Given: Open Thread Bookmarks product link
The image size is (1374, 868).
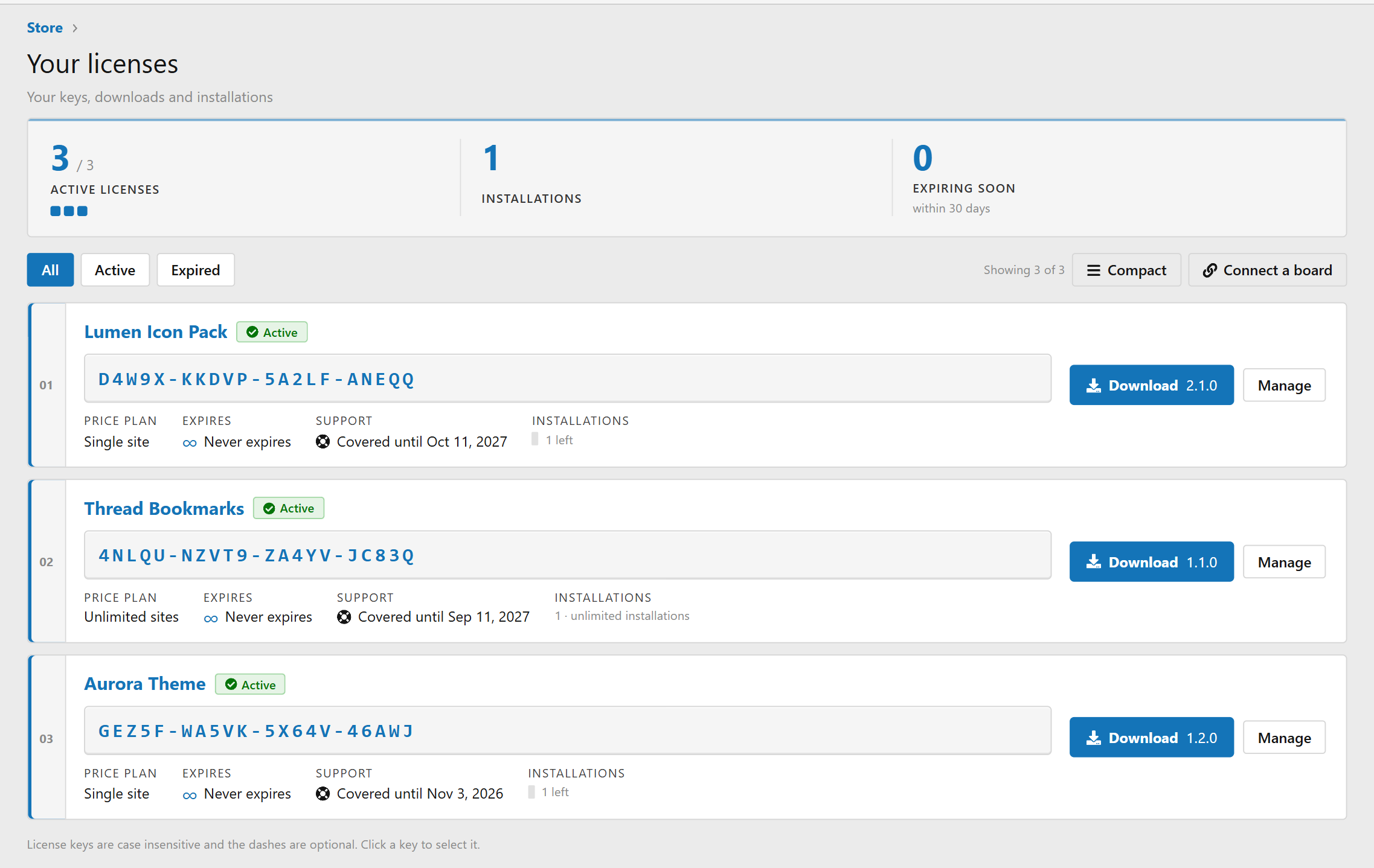Looking at the screenshot, I should (164, 508).
